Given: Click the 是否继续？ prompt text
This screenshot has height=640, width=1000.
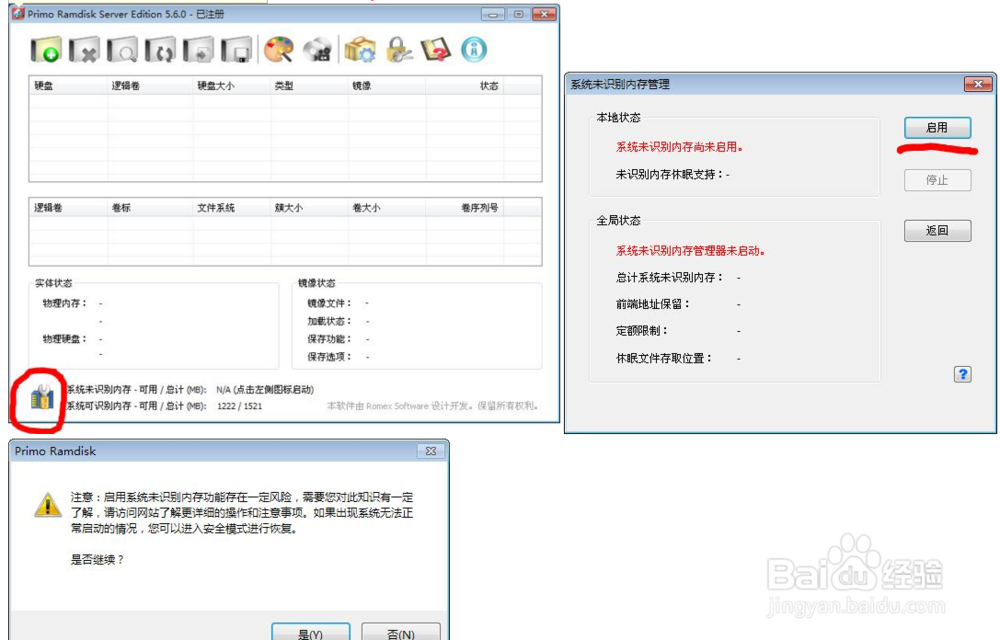Looking at the screenshot, I should click(98, 560).
